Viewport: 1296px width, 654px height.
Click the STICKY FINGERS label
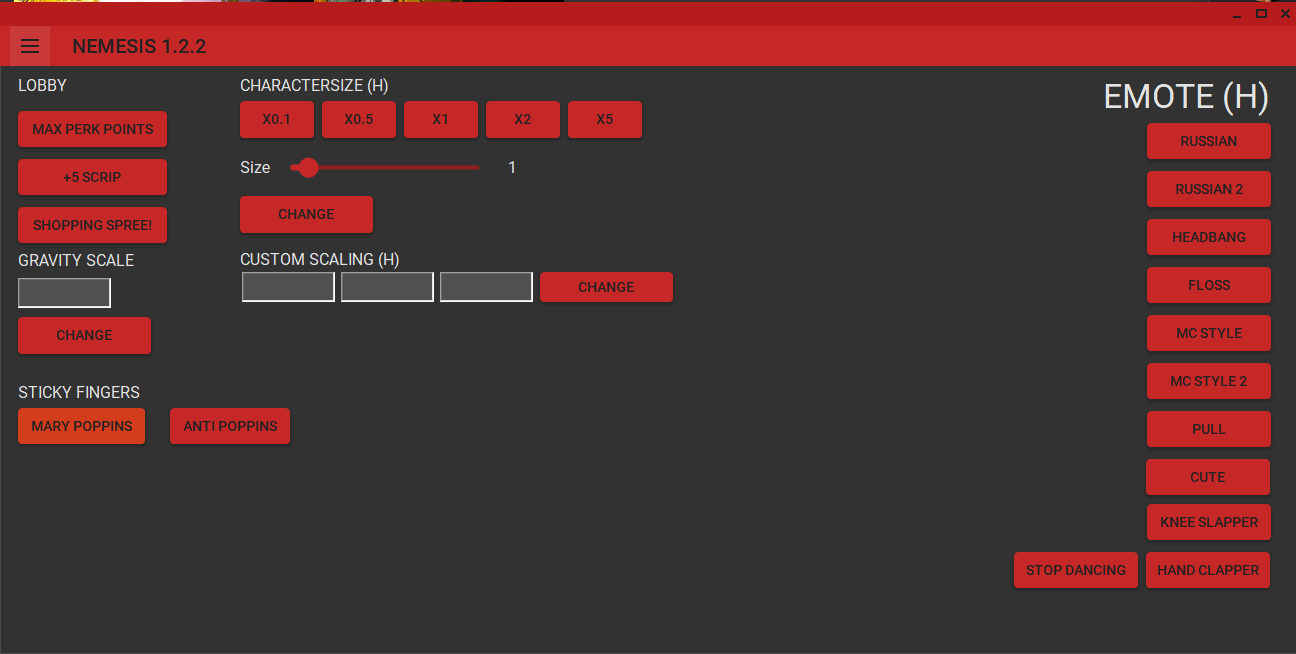[x=79, y=392]
